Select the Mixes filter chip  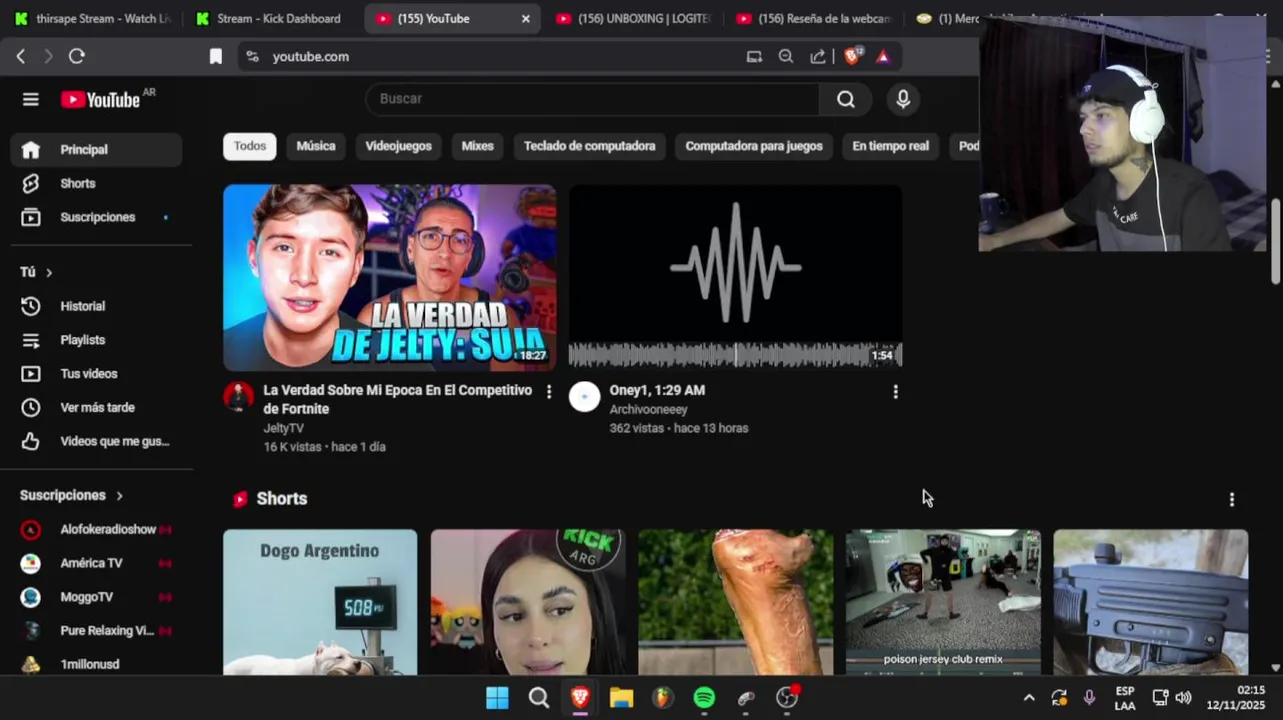[477, 146]
